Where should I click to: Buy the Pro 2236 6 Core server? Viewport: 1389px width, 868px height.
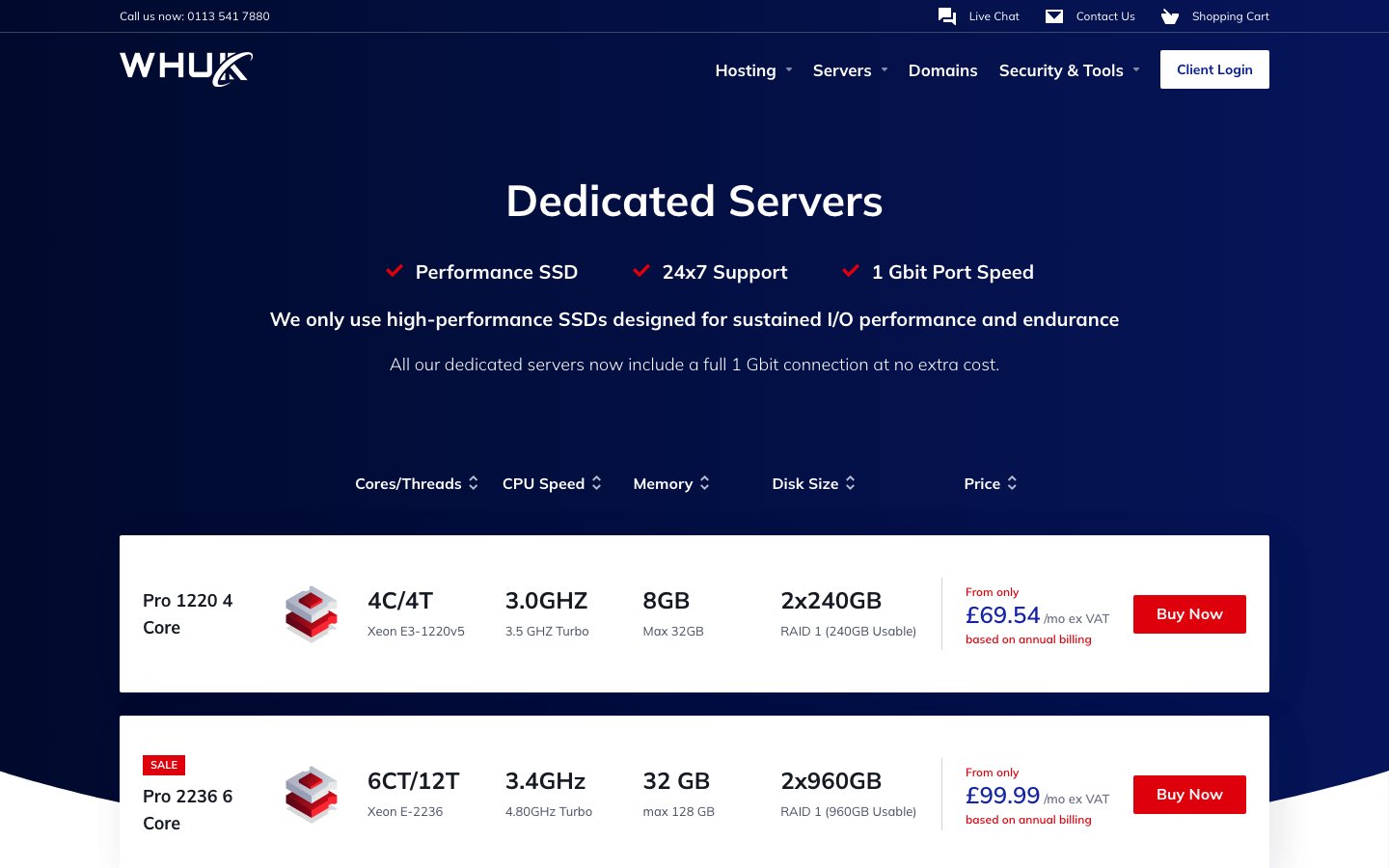[1189, 795]
